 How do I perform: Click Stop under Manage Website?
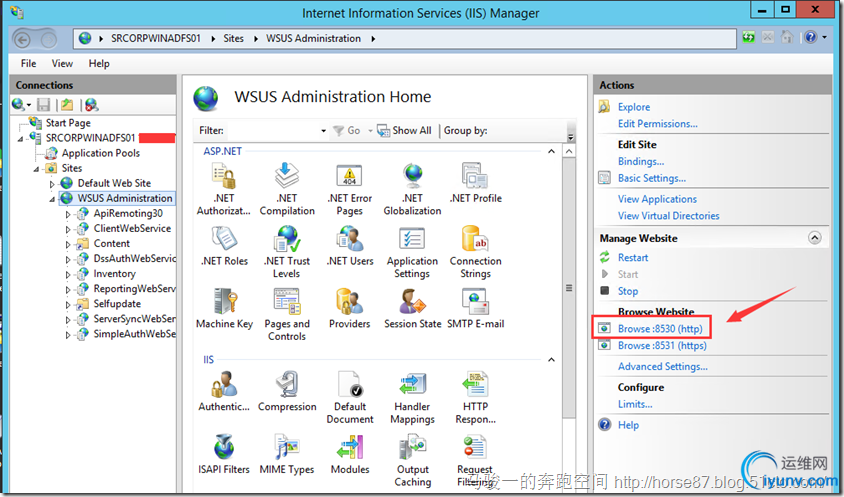click(628, 291)
